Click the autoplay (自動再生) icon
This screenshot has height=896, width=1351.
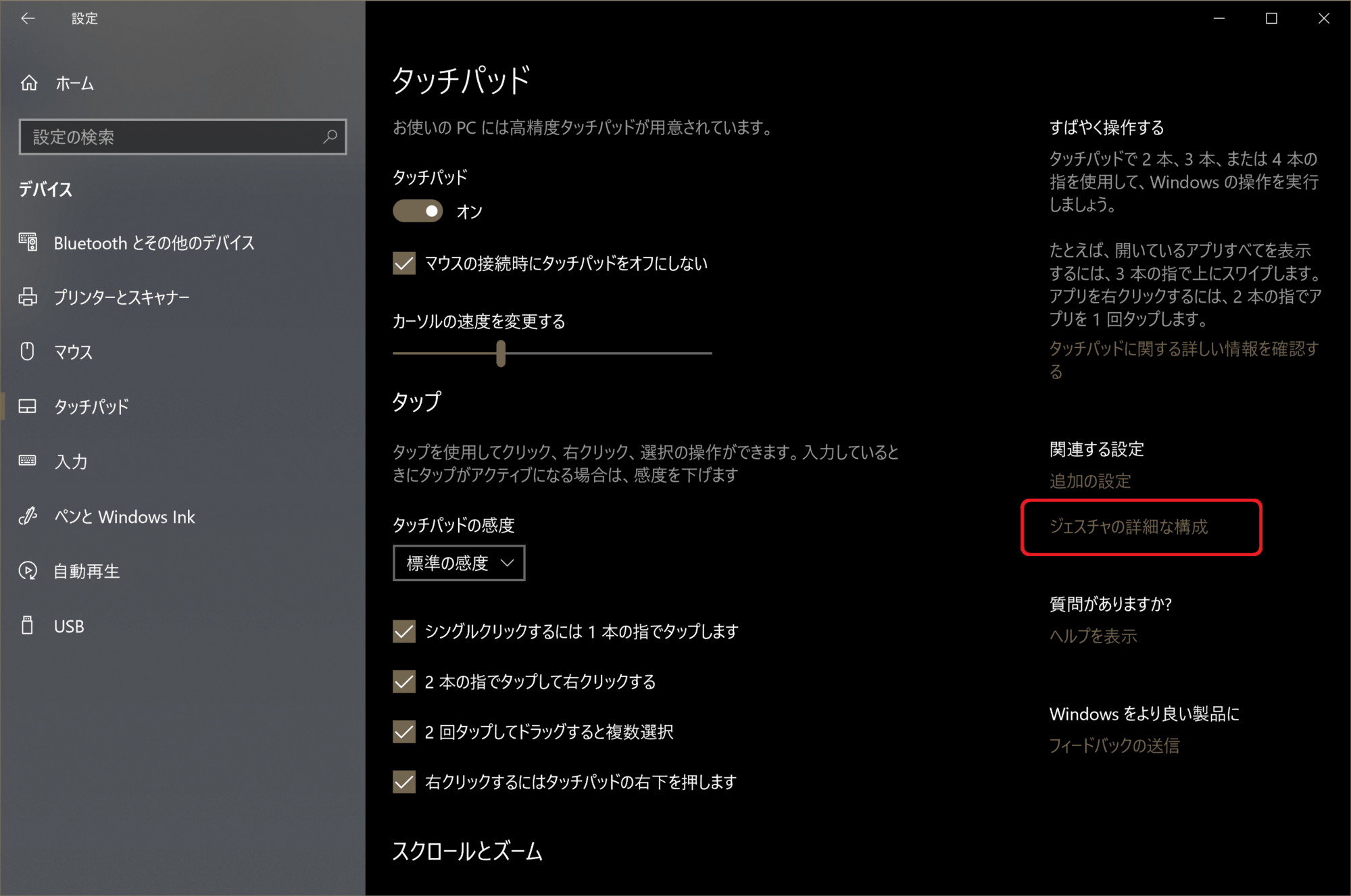tap(28, 571)
